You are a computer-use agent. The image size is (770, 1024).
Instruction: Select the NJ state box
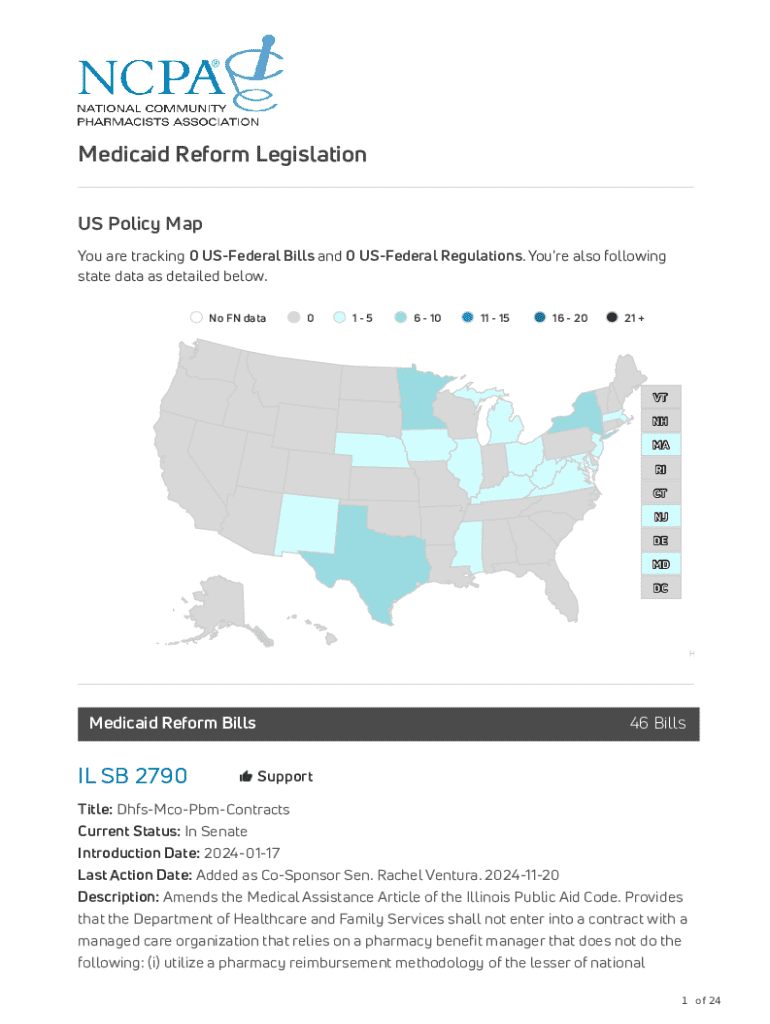coord(661,517)
